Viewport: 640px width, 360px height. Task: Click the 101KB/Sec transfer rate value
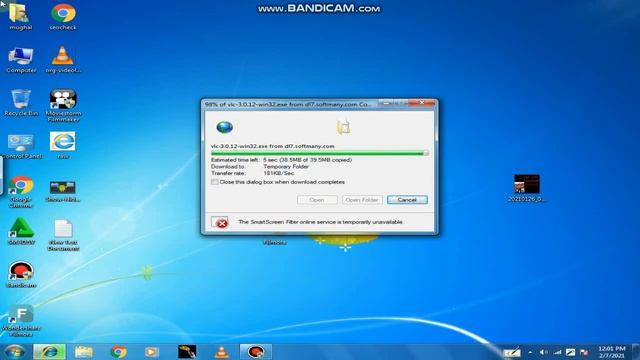click(x=279, y=173)
